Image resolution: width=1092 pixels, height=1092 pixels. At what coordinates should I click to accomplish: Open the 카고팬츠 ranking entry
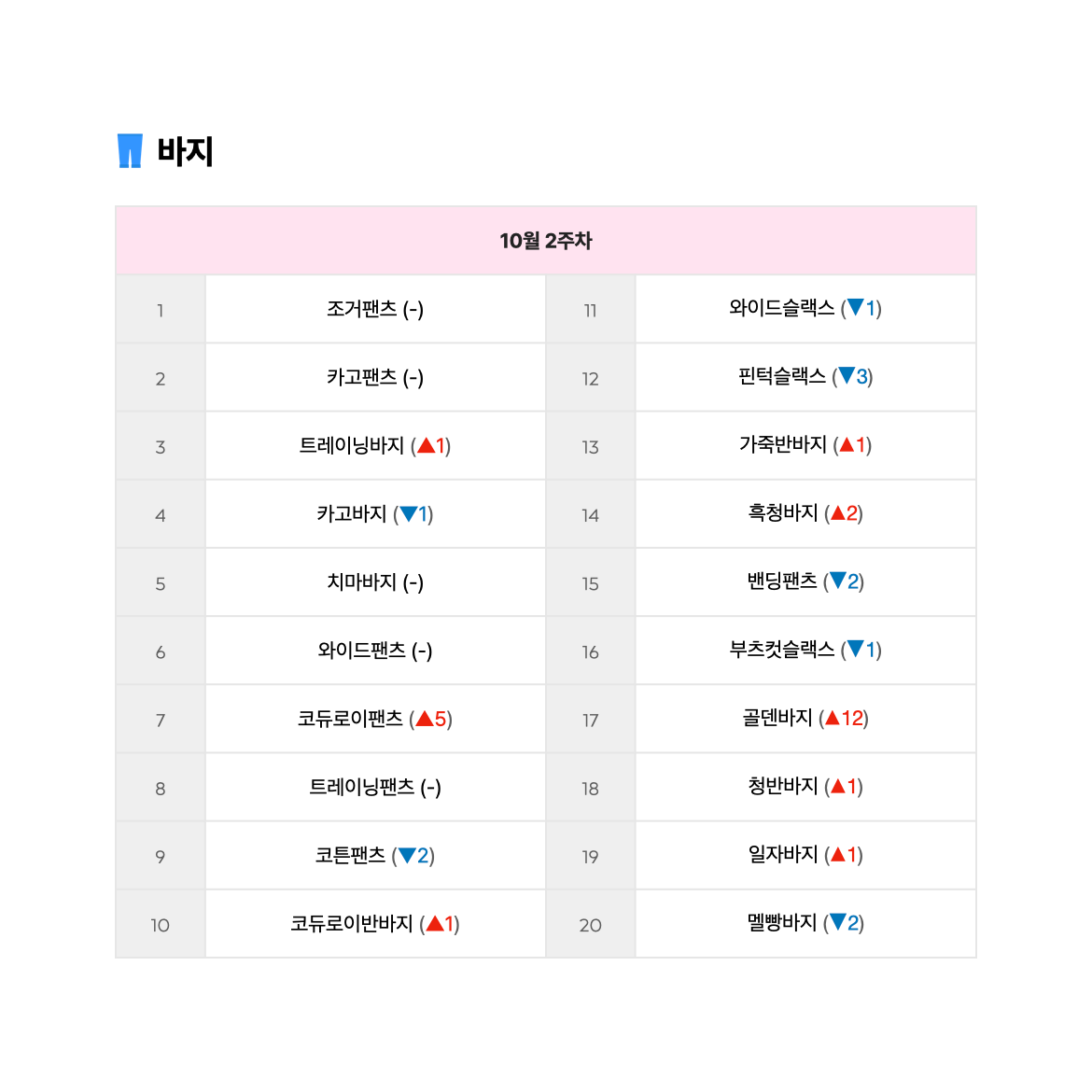point(375,377)
